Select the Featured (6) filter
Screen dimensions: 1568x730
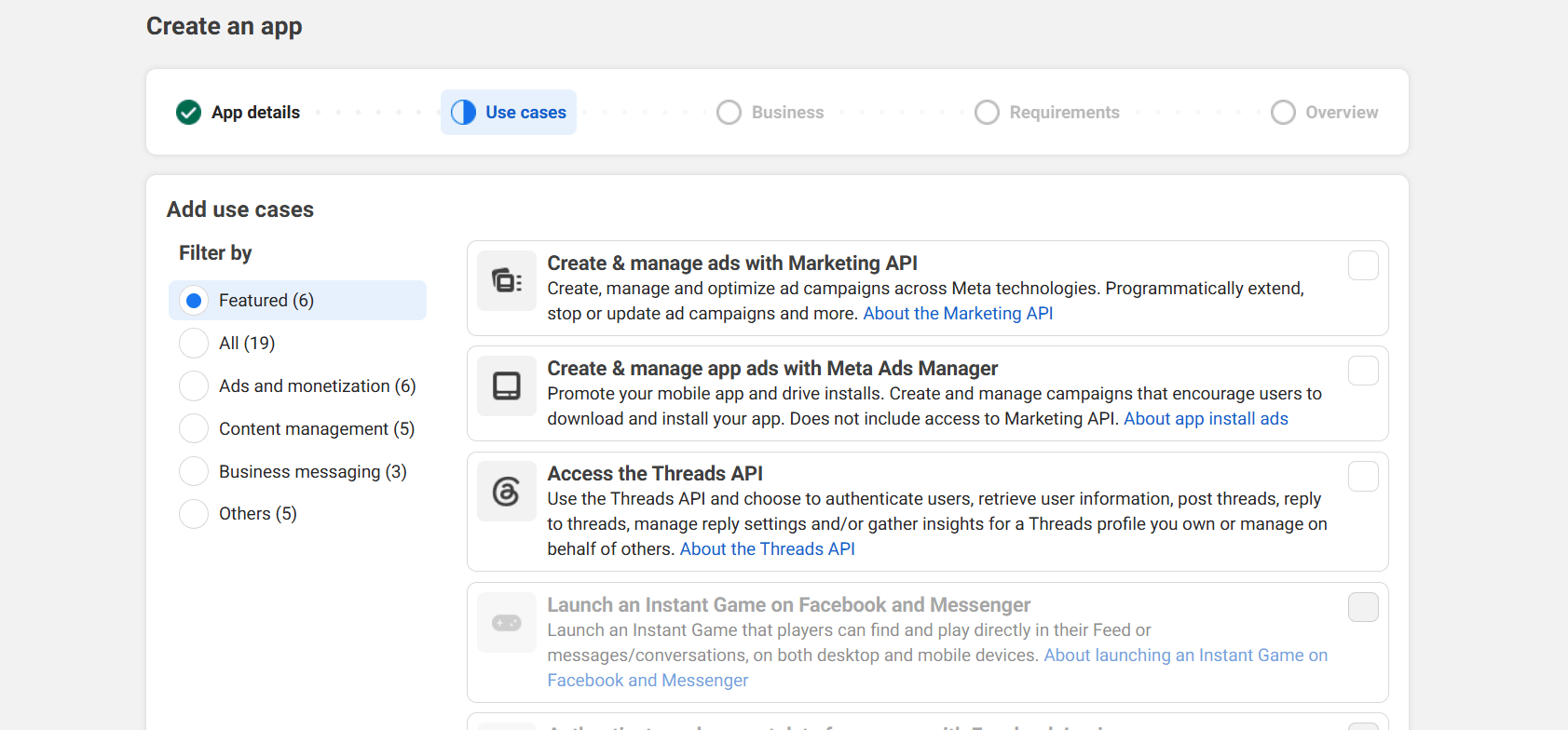[297, 300]
